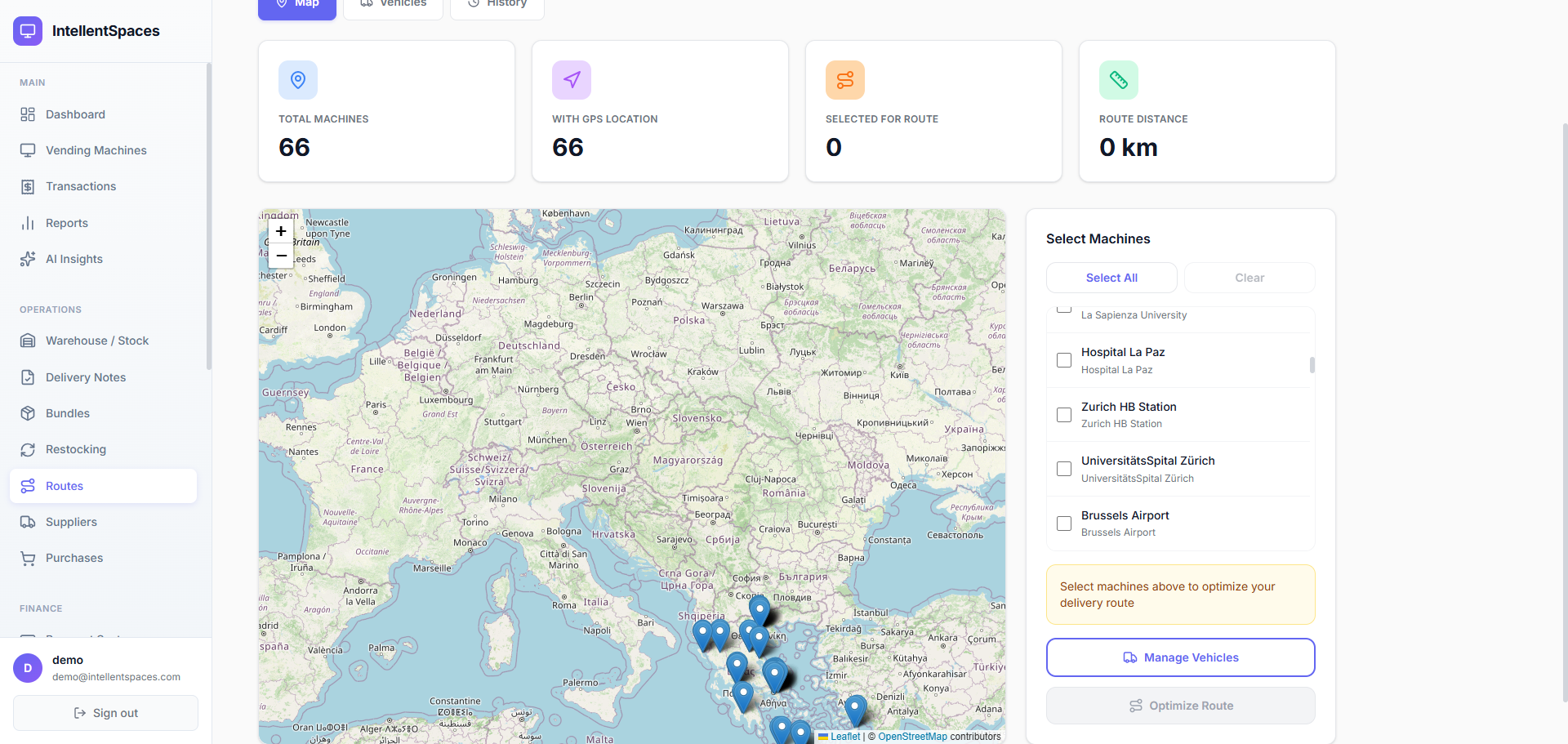This screenshot has height=744, width=1568.
Task: Check the UniversitätsSpital Zürich machine
Action: (1064, 469)
